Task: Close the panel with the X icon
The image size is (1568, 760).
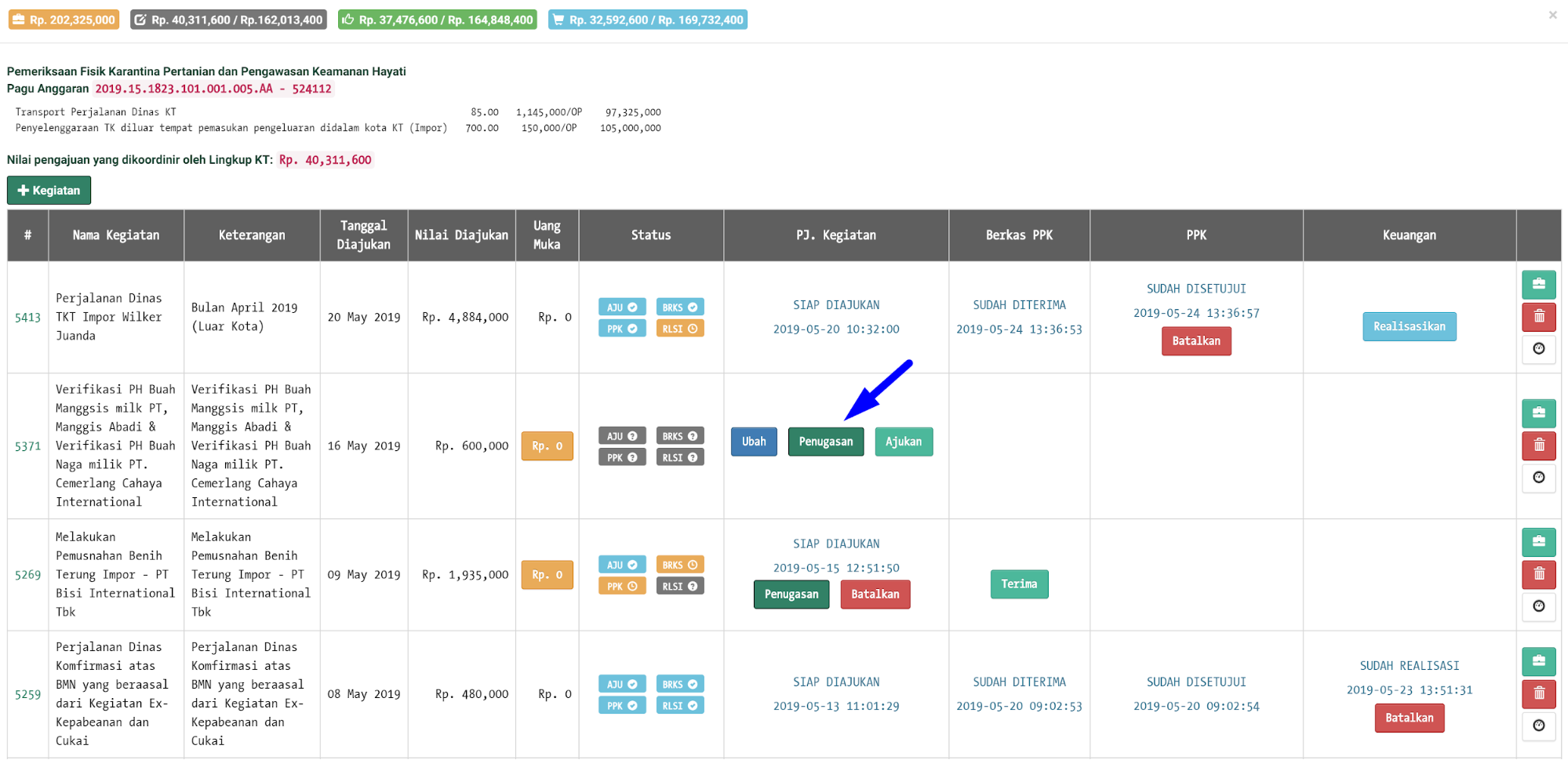Action: tap(1552, 15)
